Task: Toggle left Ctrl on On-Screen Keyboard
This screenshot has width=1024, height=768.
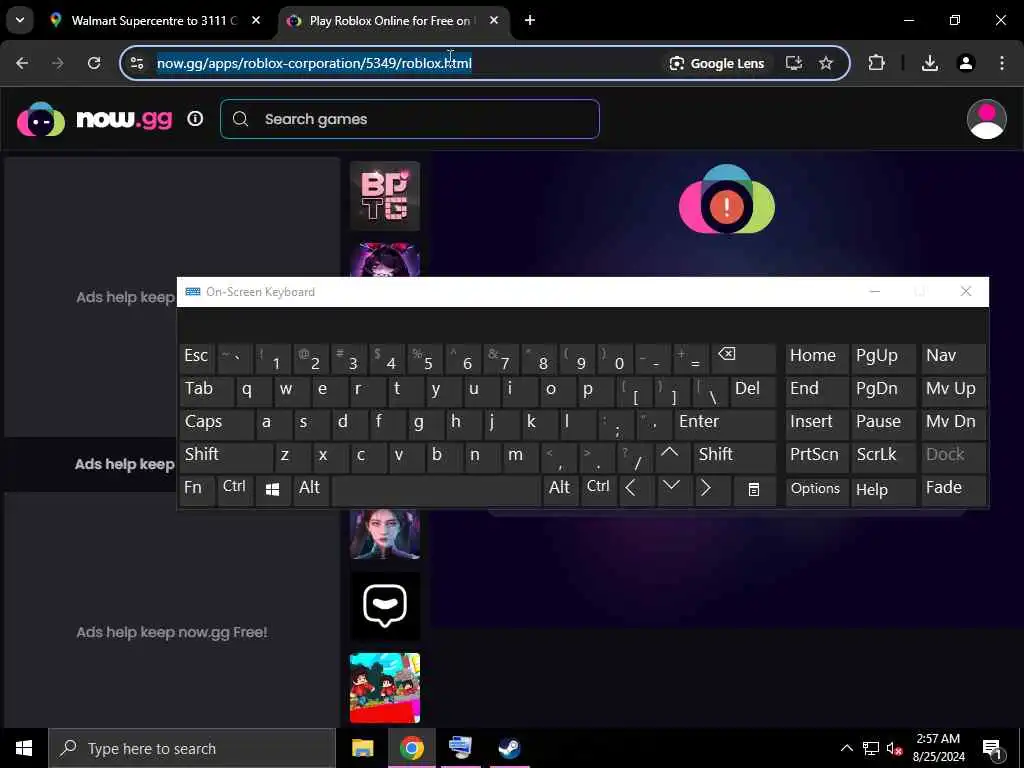Action: tap(234, 489)
